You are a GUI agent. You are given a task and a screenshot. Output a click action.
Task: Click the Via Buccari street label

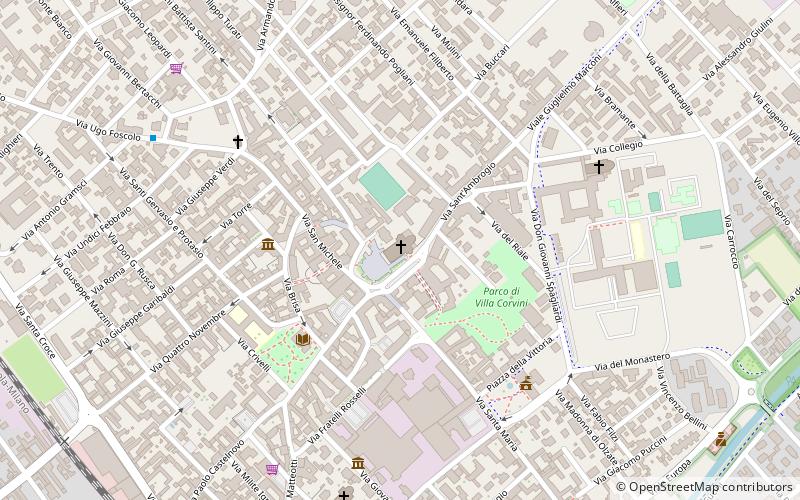coord(492,62)
